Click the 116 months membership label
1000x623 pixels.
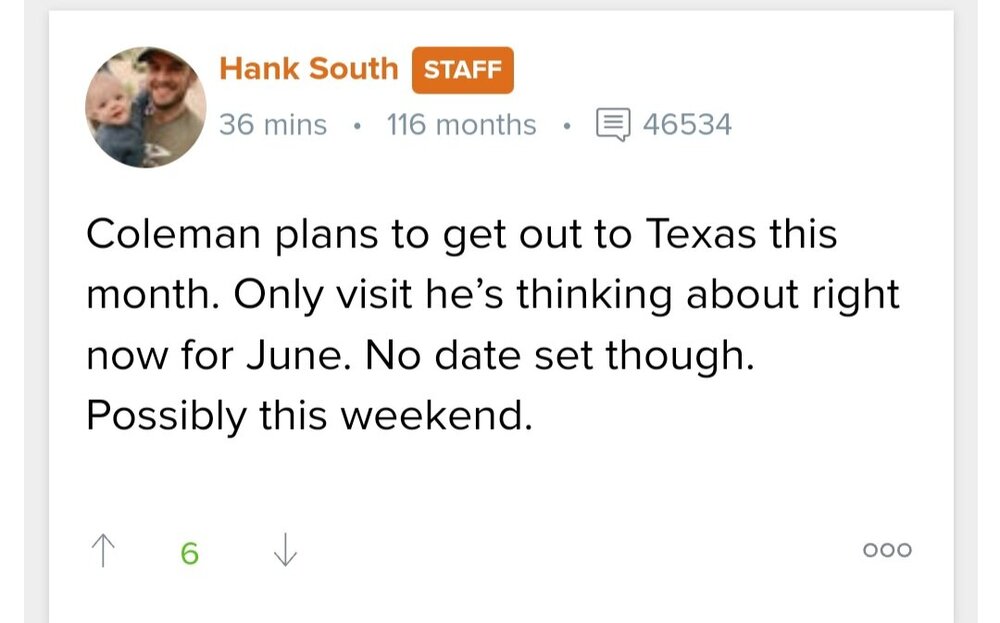(x=461, y=125)
